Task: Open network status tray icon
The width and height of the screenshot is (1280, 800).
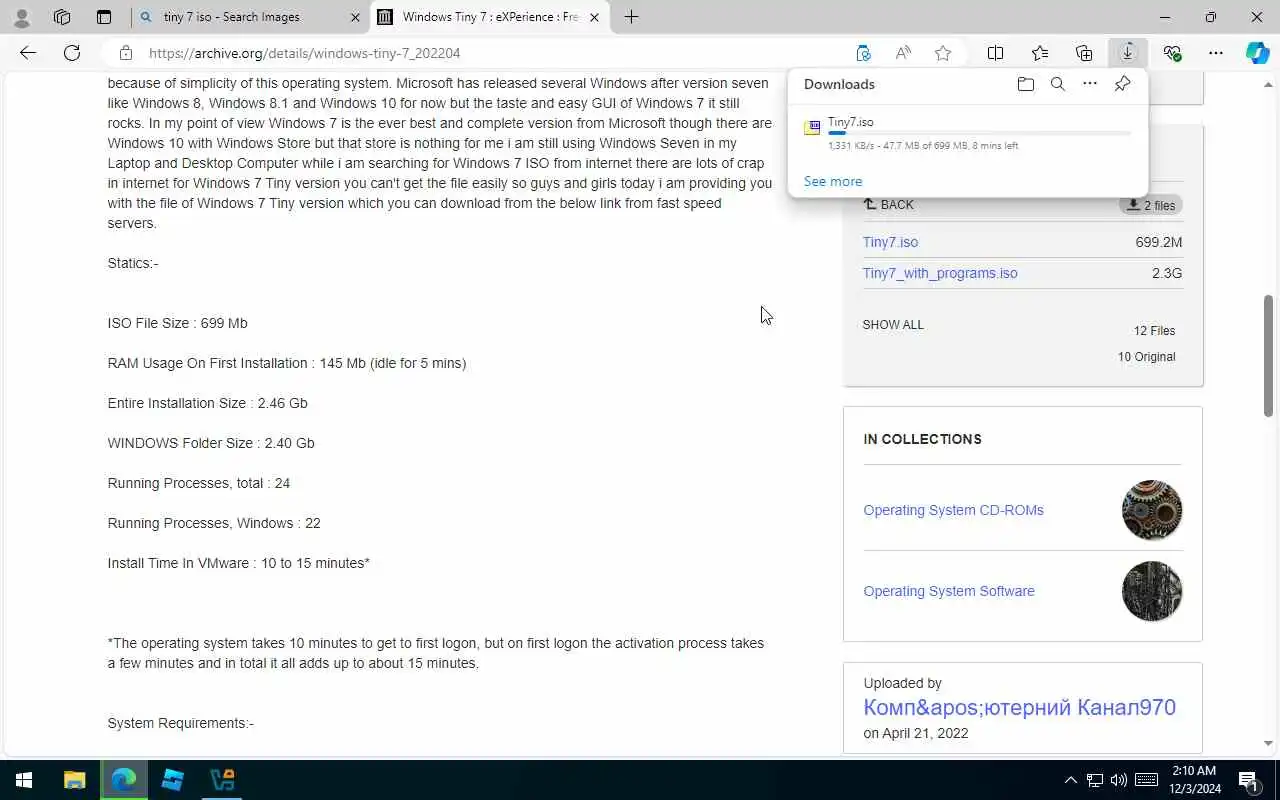Action: [1095, 780]
